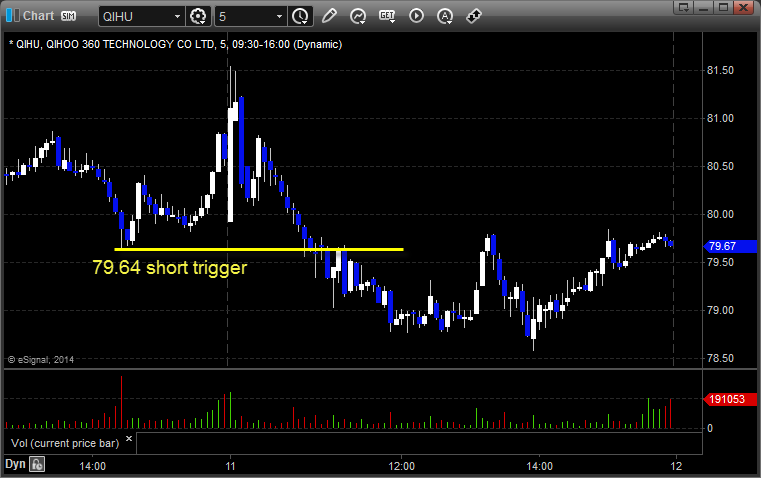Screen dimensions: 761x478
Task: Click the 78.50 price axis label
Action: (x=720, y=359)
